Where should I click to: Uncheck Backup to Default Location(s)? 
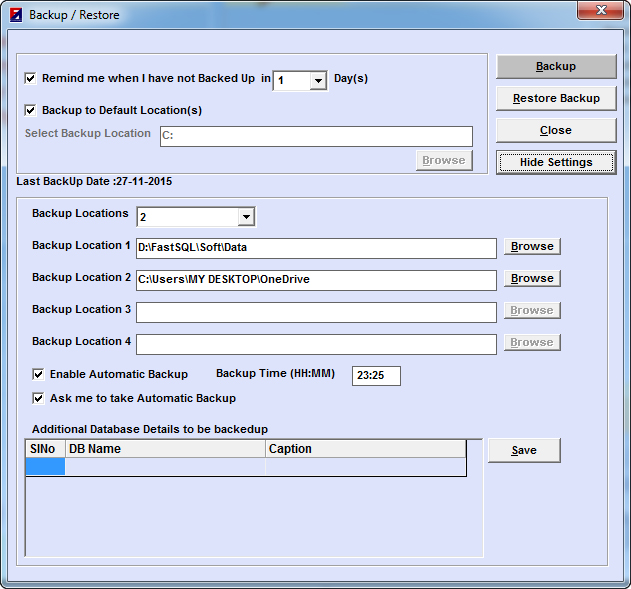pos(31,110)
